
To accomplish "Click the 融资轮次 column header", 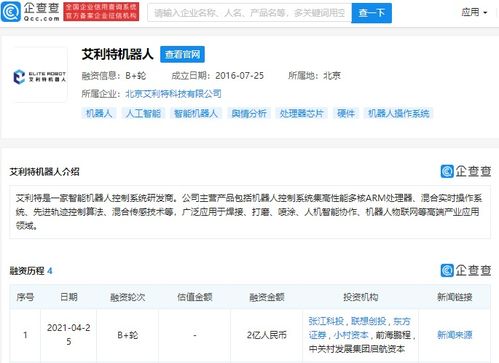I will 128,297.
